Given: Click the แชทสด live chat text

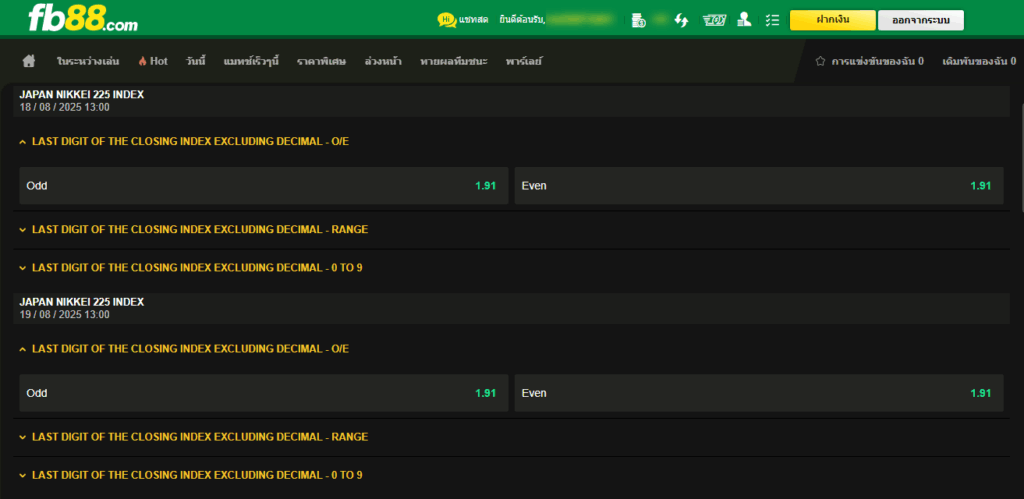Looking at the screenshot, I should (x=474, y=20).
